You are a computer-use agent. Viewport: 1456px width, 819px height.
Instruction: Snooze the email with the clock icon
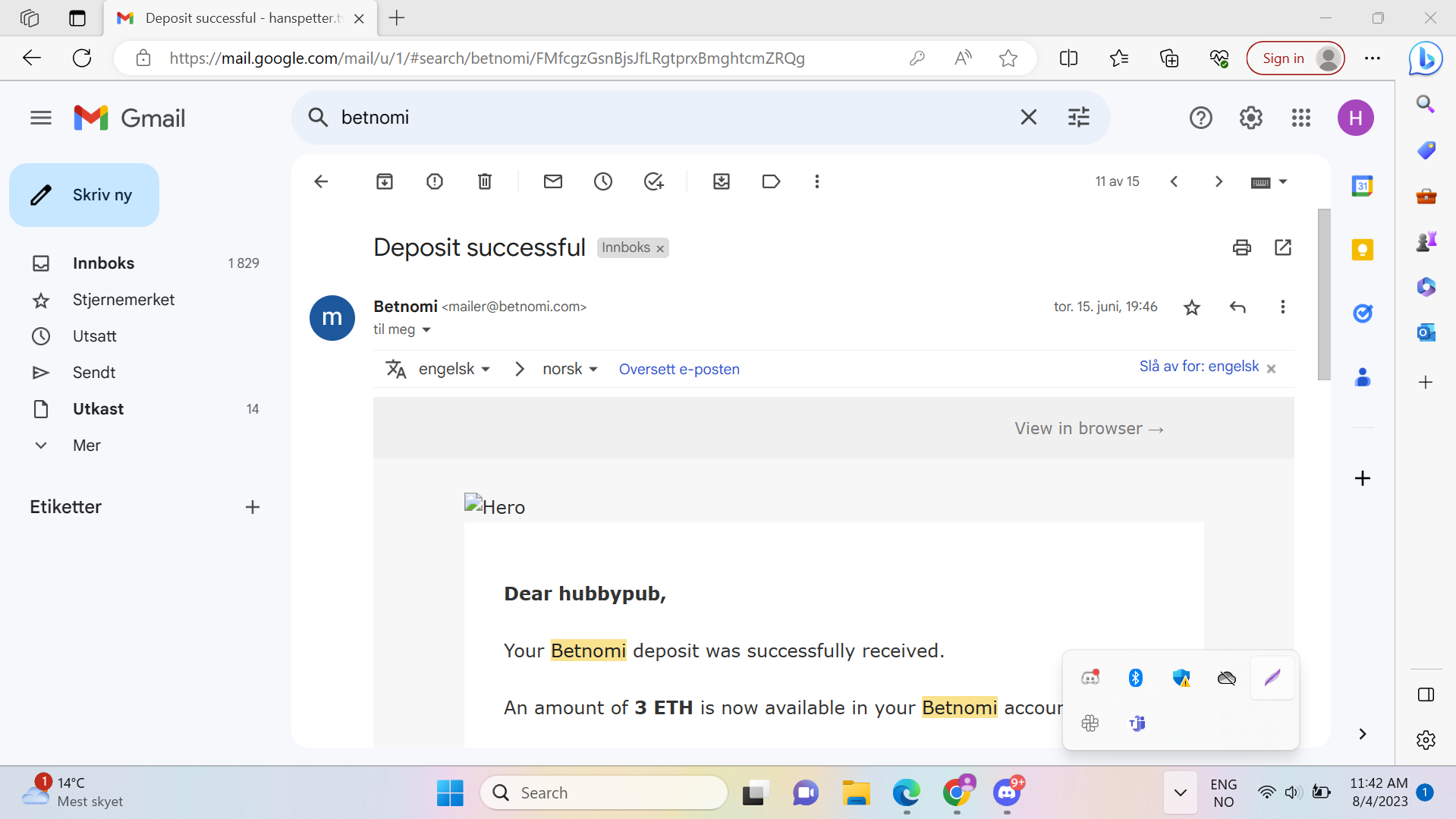603,181
